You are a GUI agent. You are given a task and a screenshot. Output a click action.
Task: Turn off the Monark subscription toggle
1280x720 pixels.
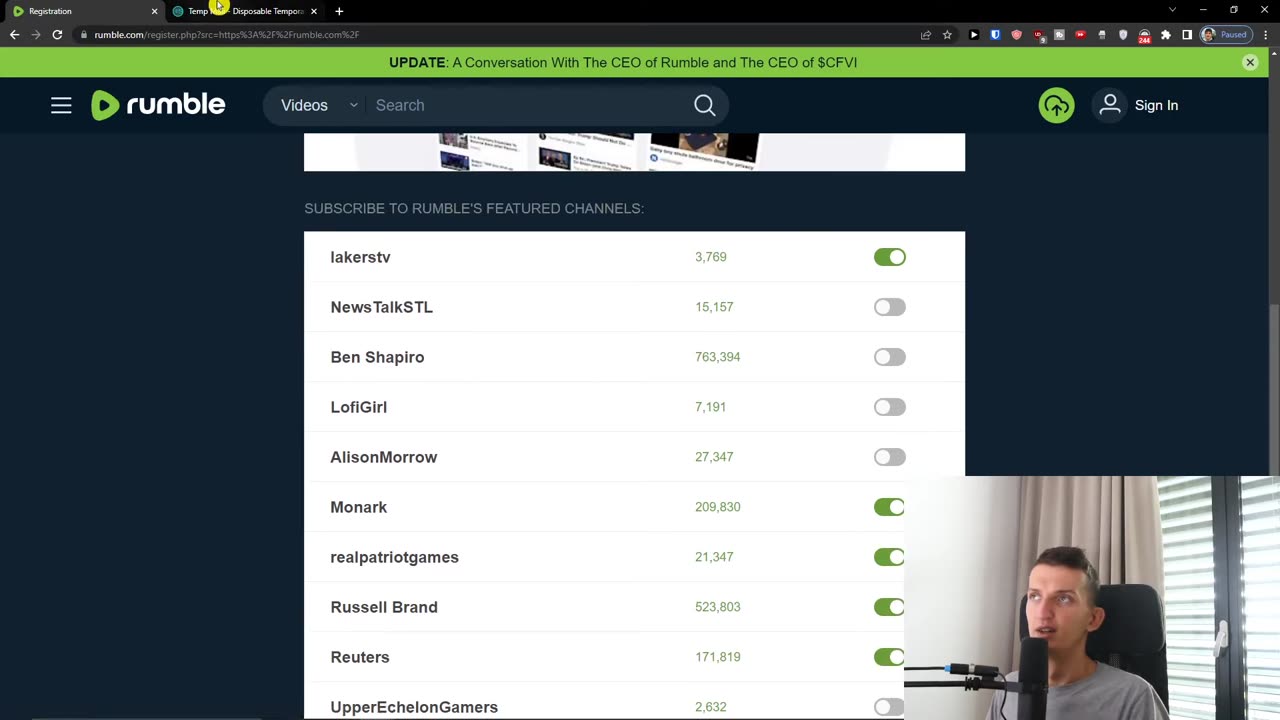click(888, 507)
